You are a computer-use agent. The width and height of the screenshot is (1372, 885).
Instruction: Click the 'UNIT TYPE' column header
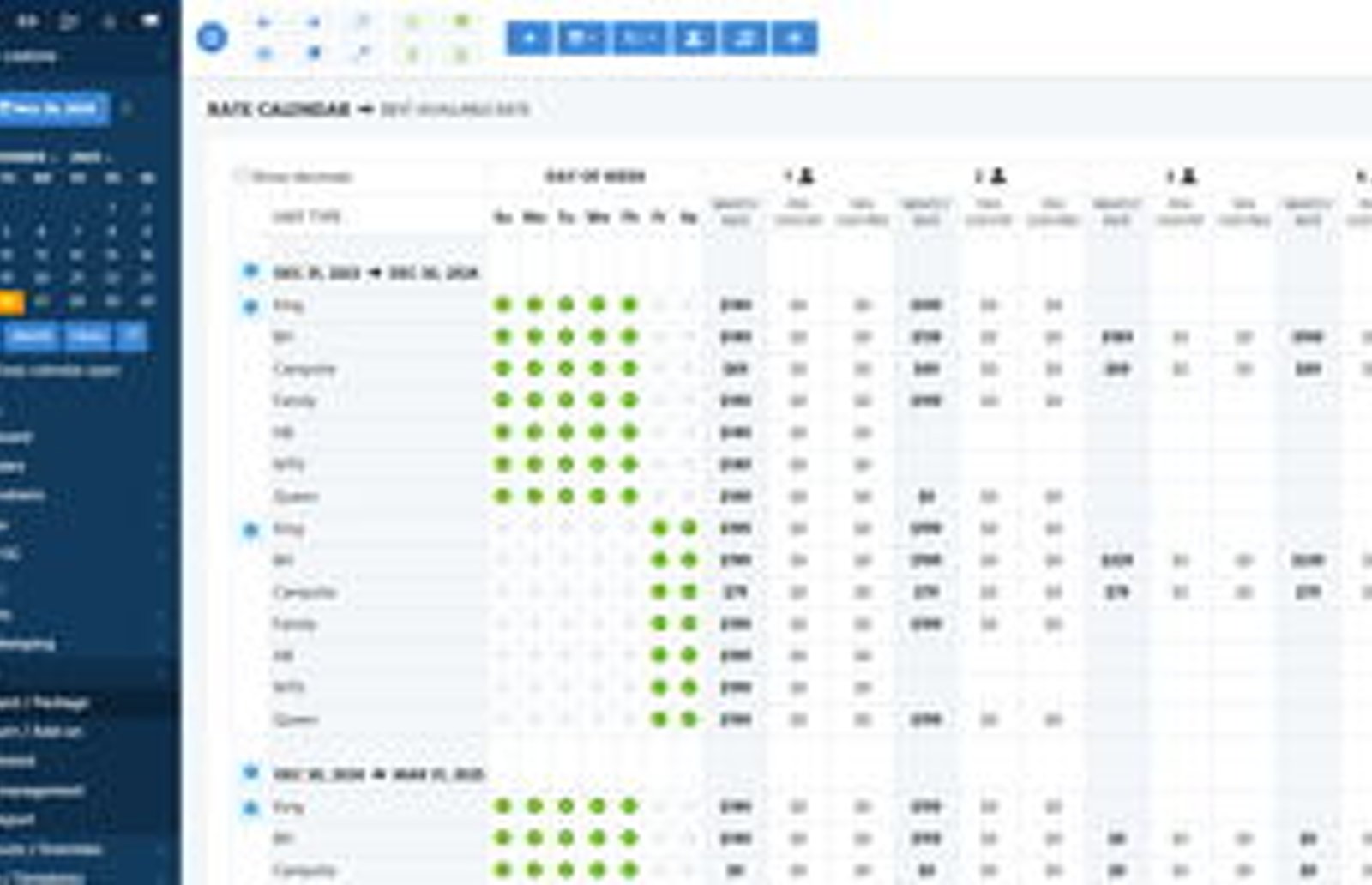306,217
